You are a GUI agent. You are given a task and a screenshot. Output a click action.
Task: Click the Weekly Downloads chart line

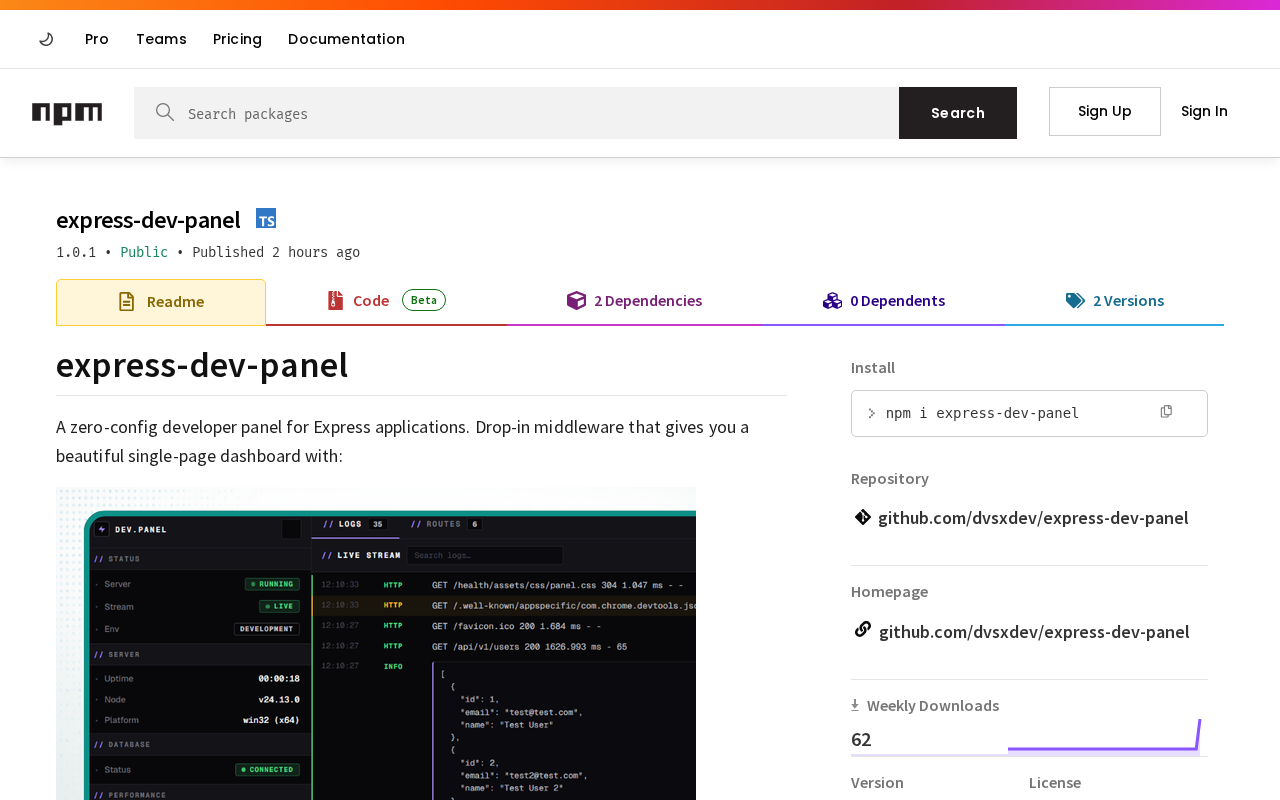(x=1104, y=735)
